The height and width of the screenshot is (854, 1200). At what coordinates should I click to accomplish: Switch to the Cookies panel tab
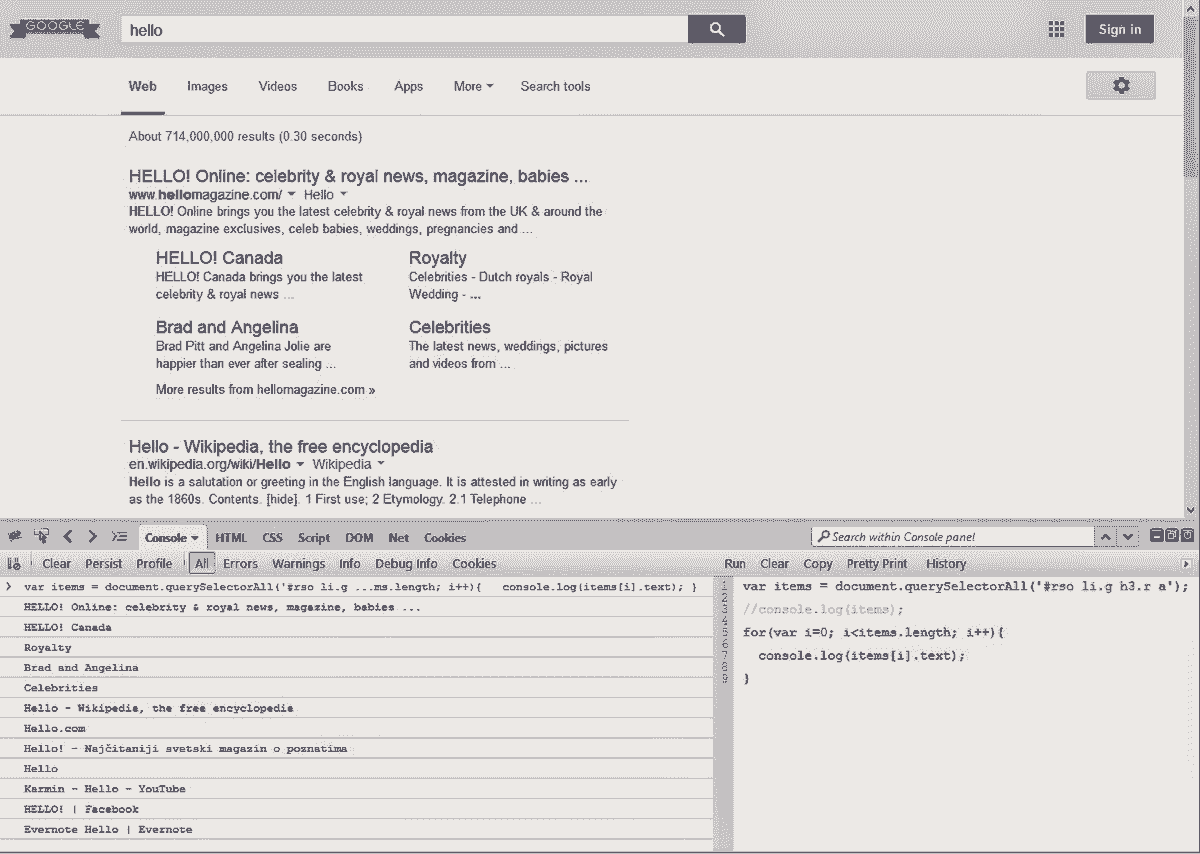tap(445, 537)
